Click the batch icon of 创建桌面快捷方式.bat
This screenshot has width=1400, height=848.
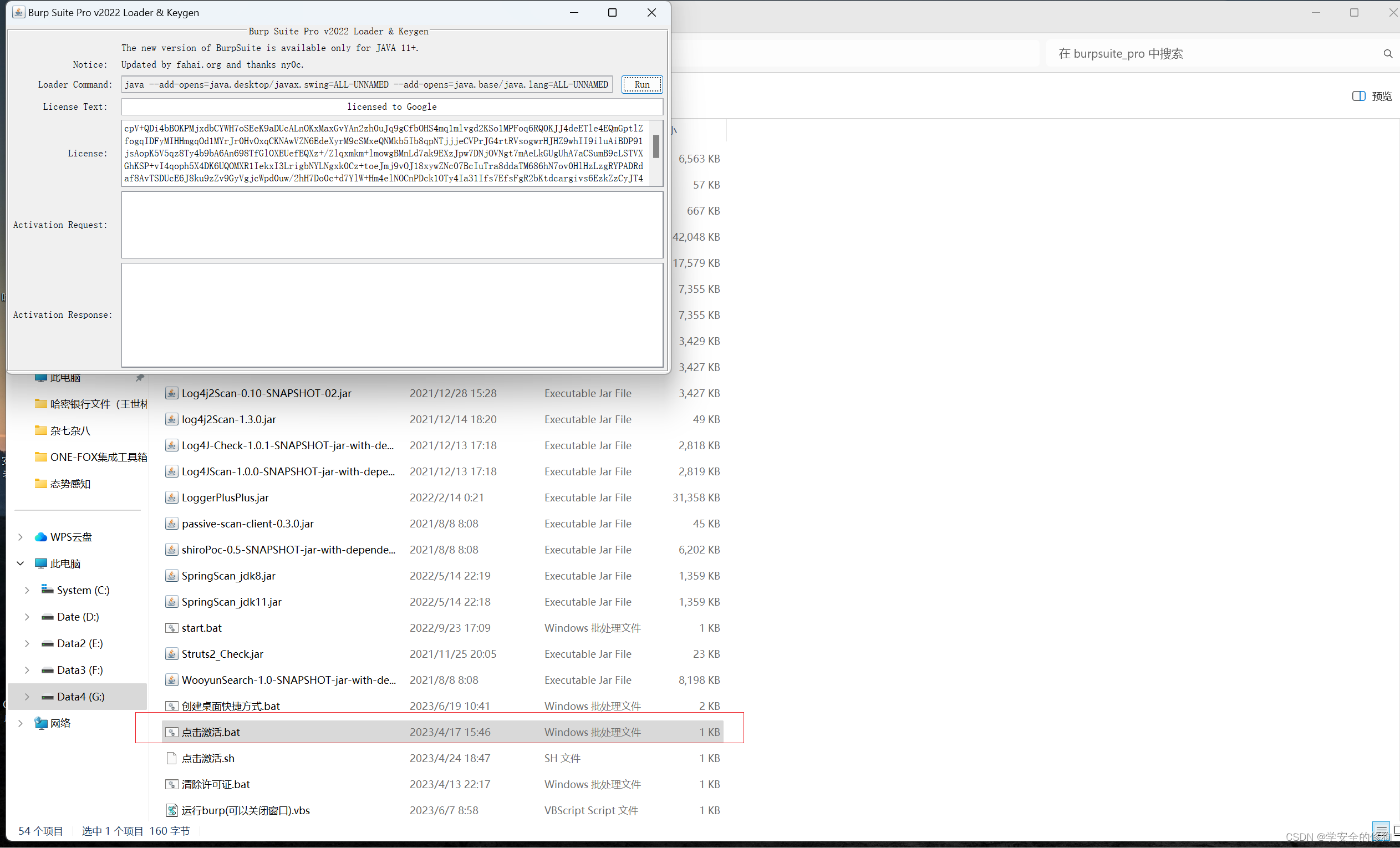(x=171, y=707)
